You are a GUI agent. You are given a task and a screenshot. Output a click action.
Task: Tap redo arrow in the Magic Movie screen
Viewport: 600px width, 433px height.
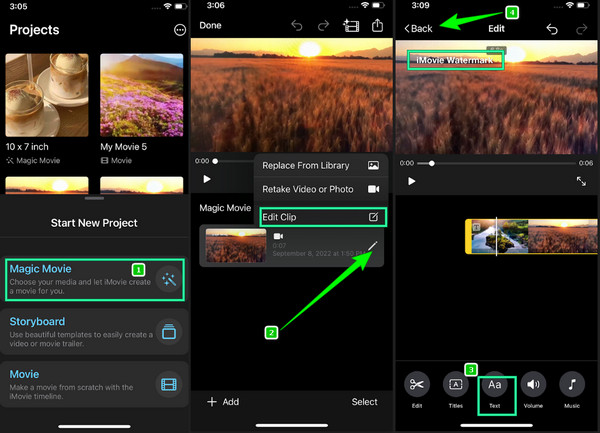click(x=323, y=26)
